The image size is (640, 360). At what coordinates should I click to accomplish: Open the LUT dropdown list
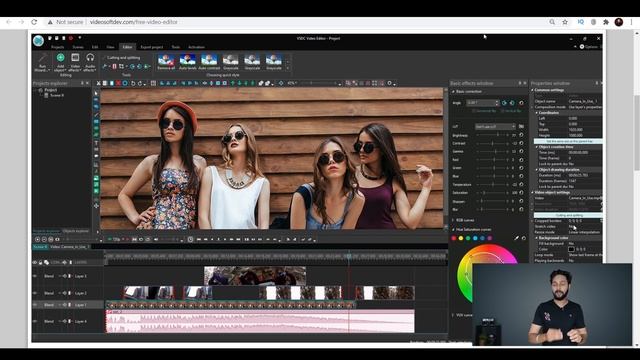coord(495,127)
